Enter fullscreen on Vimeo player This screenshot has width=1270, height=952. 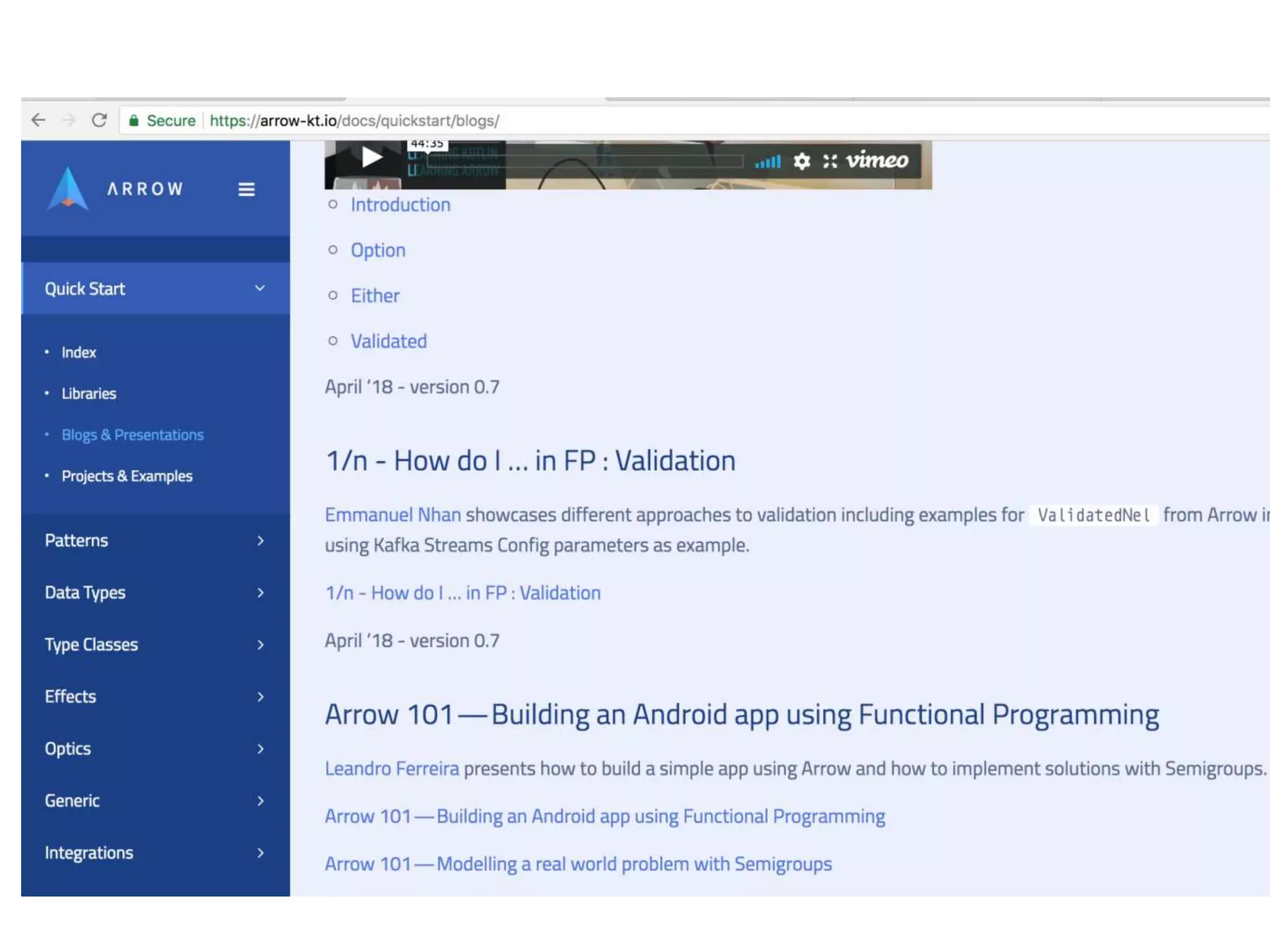coord(830,161)
